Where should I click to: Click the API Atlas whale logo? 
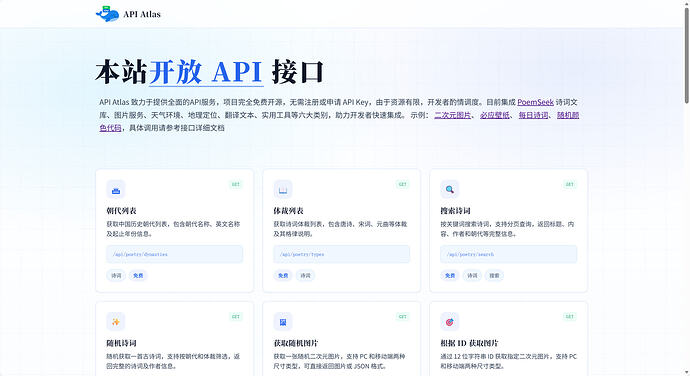tap(107, 14)
